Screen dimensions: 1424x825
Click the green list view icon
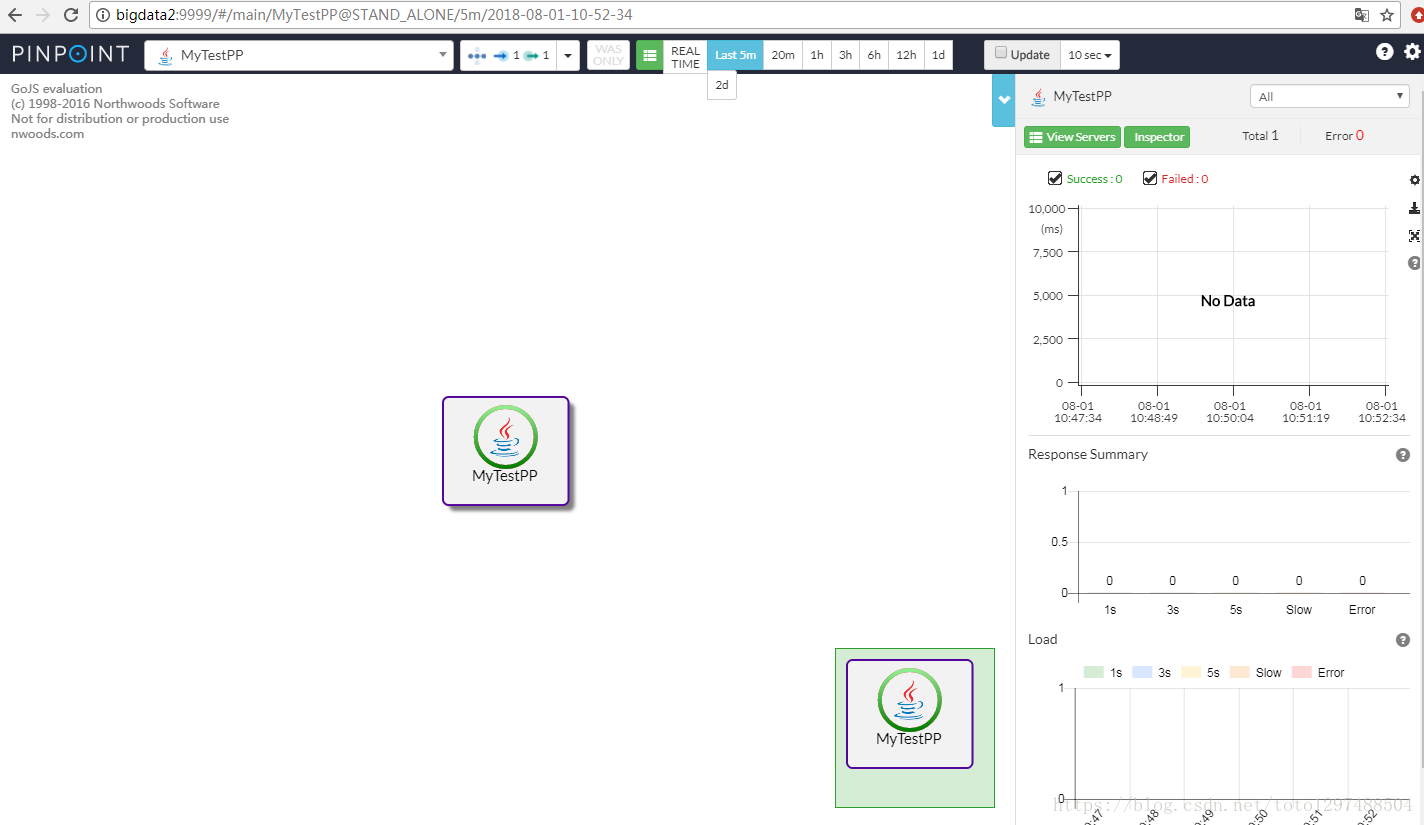649,55
